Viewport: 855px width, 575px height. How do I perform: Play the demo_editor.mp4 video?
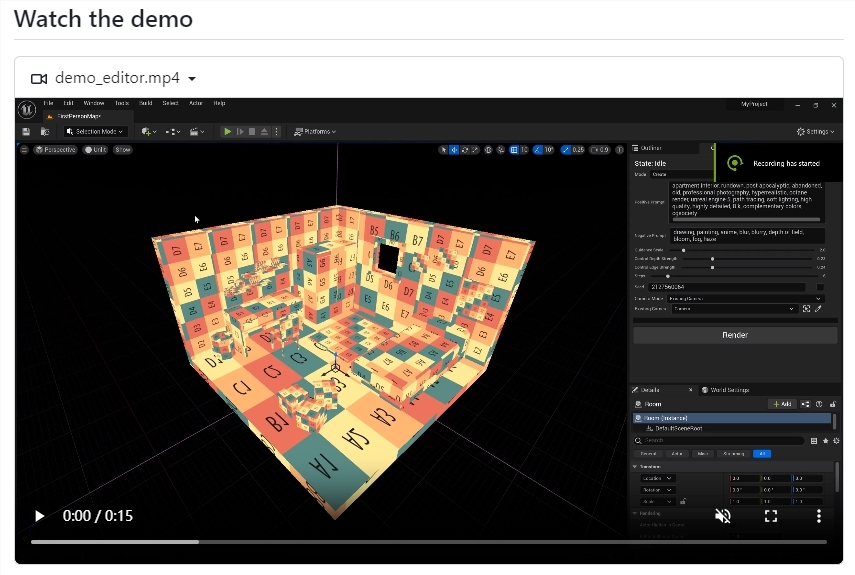coord(40,516)
